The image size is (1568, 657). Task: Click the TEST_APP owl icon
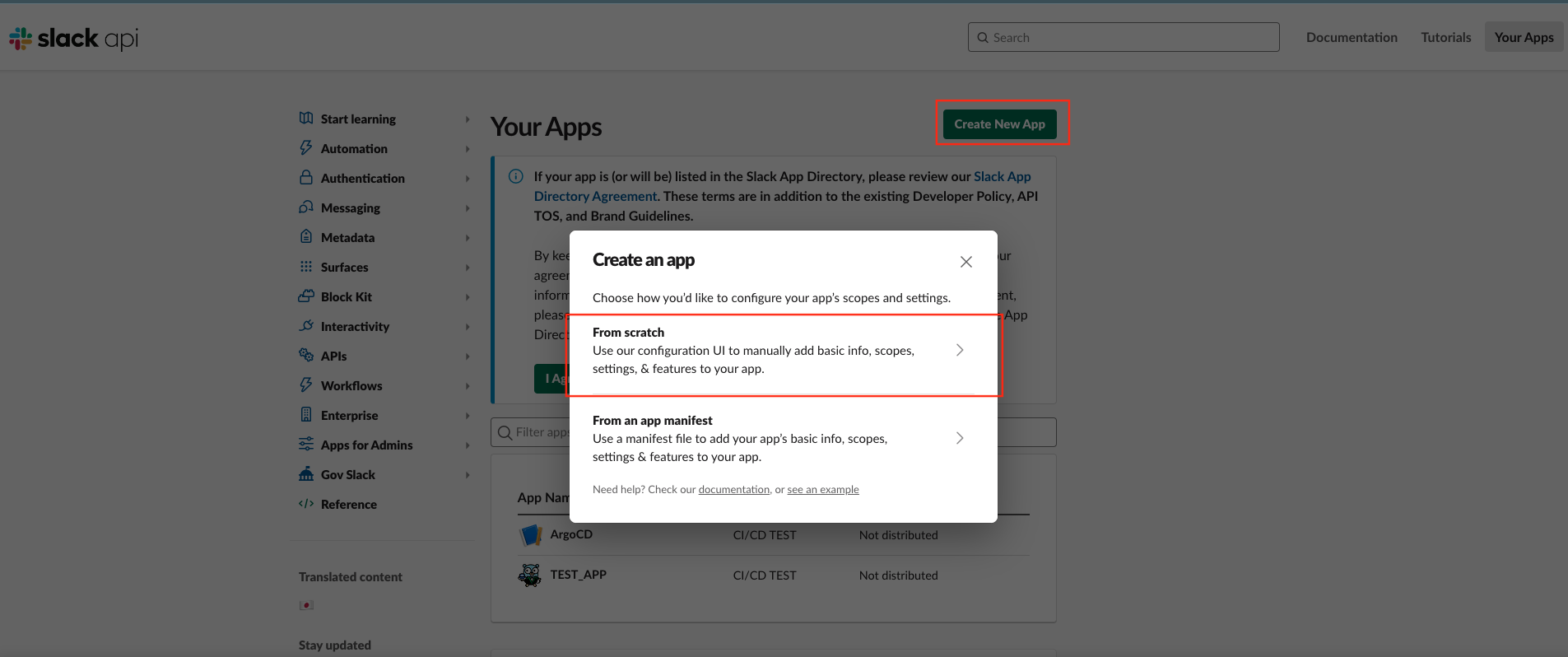530,575
